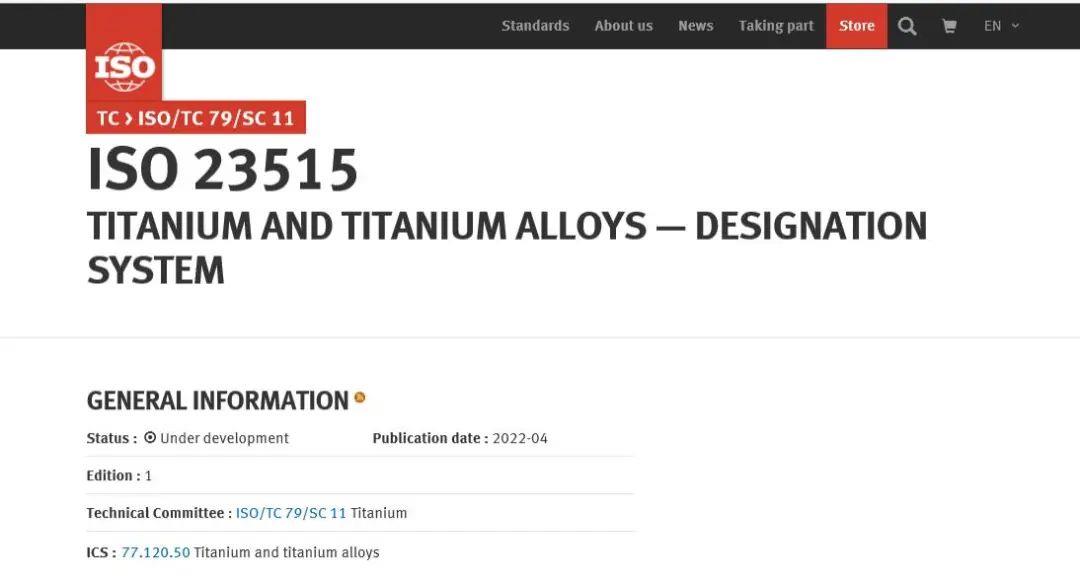Go to the About us menu
Viewport: 1080px width, 580px height.
click(623, 26)
